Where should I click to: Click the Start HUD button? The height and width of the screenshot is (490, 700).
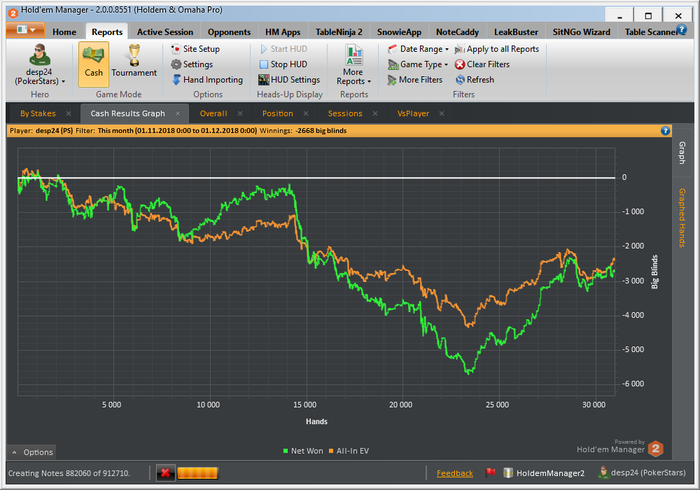click(x=283, y=49)
